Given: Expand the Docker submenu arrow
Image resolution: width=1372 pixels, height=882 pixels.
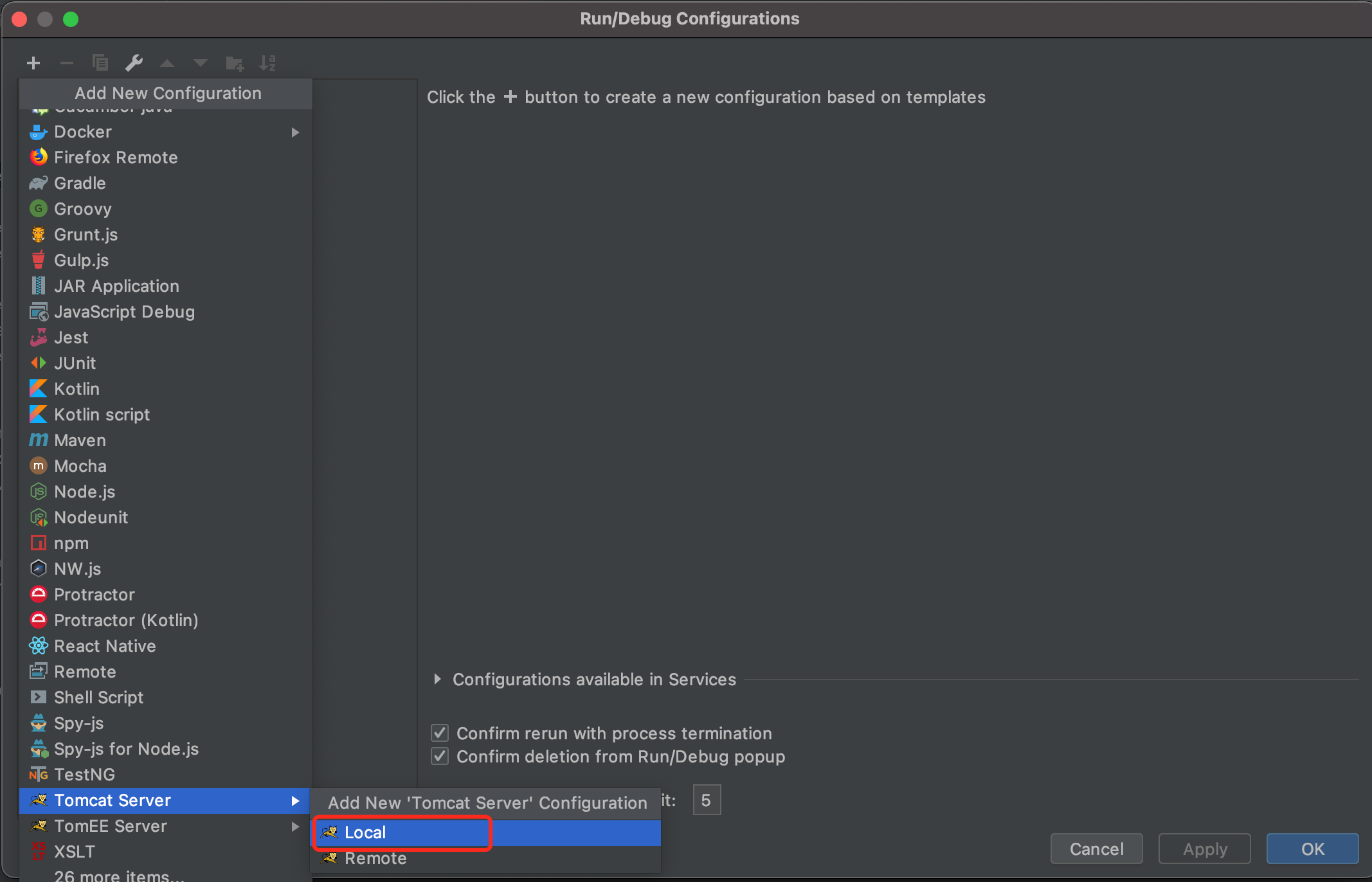Looking at the screenshot, I should (295, 132).
